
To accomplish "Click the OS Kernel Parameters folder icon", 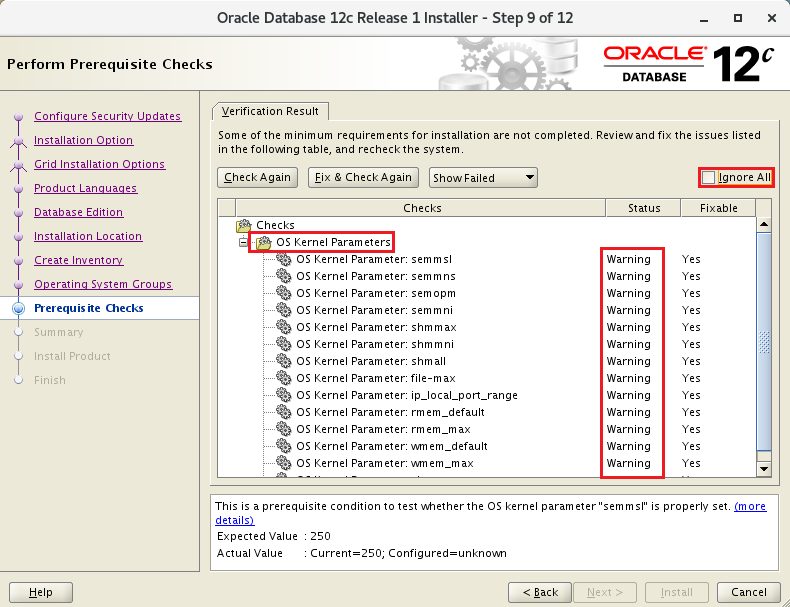I will tap(264, 242).
